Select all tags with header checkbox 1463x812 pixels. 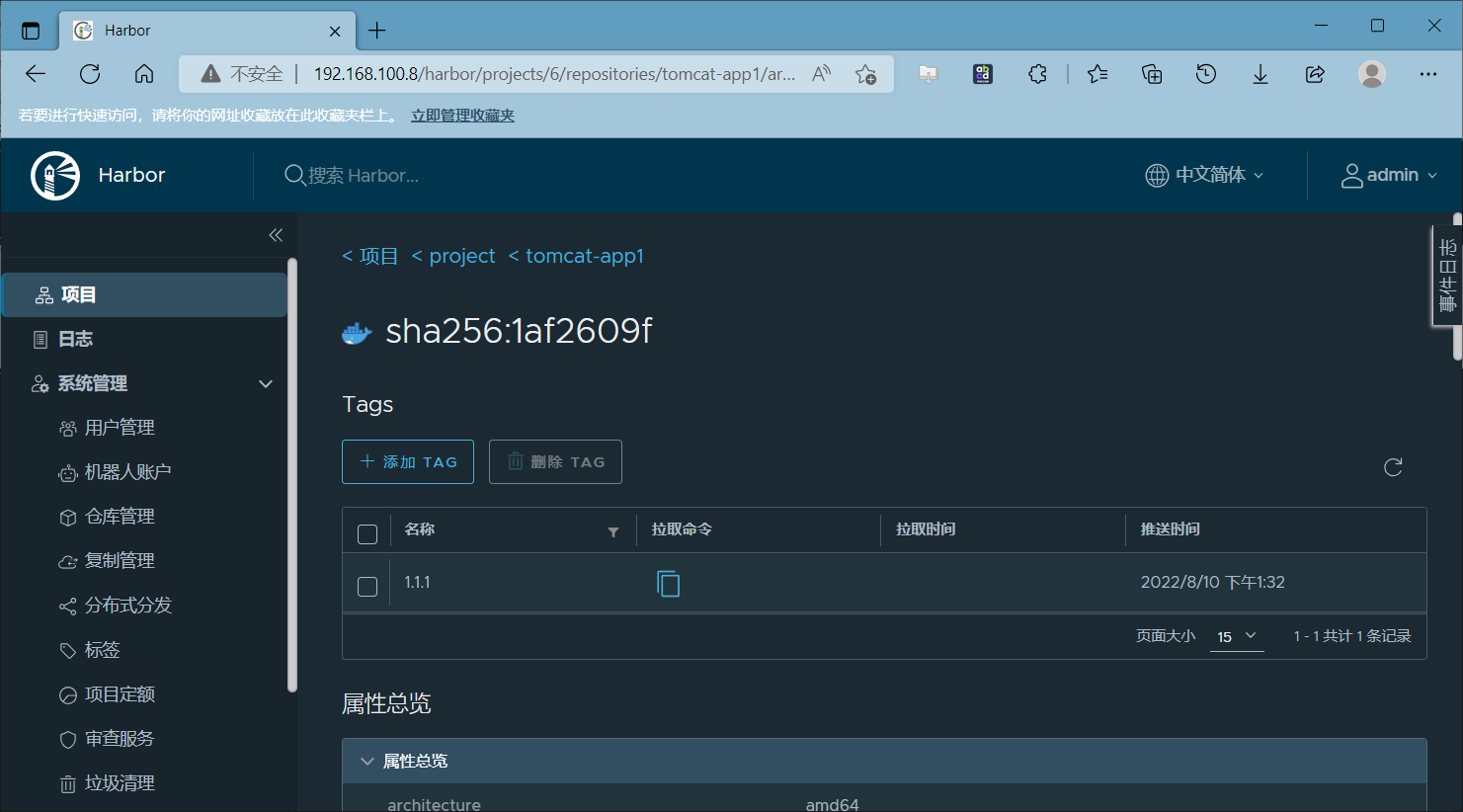pyautogui.click(x=367, y=534)
